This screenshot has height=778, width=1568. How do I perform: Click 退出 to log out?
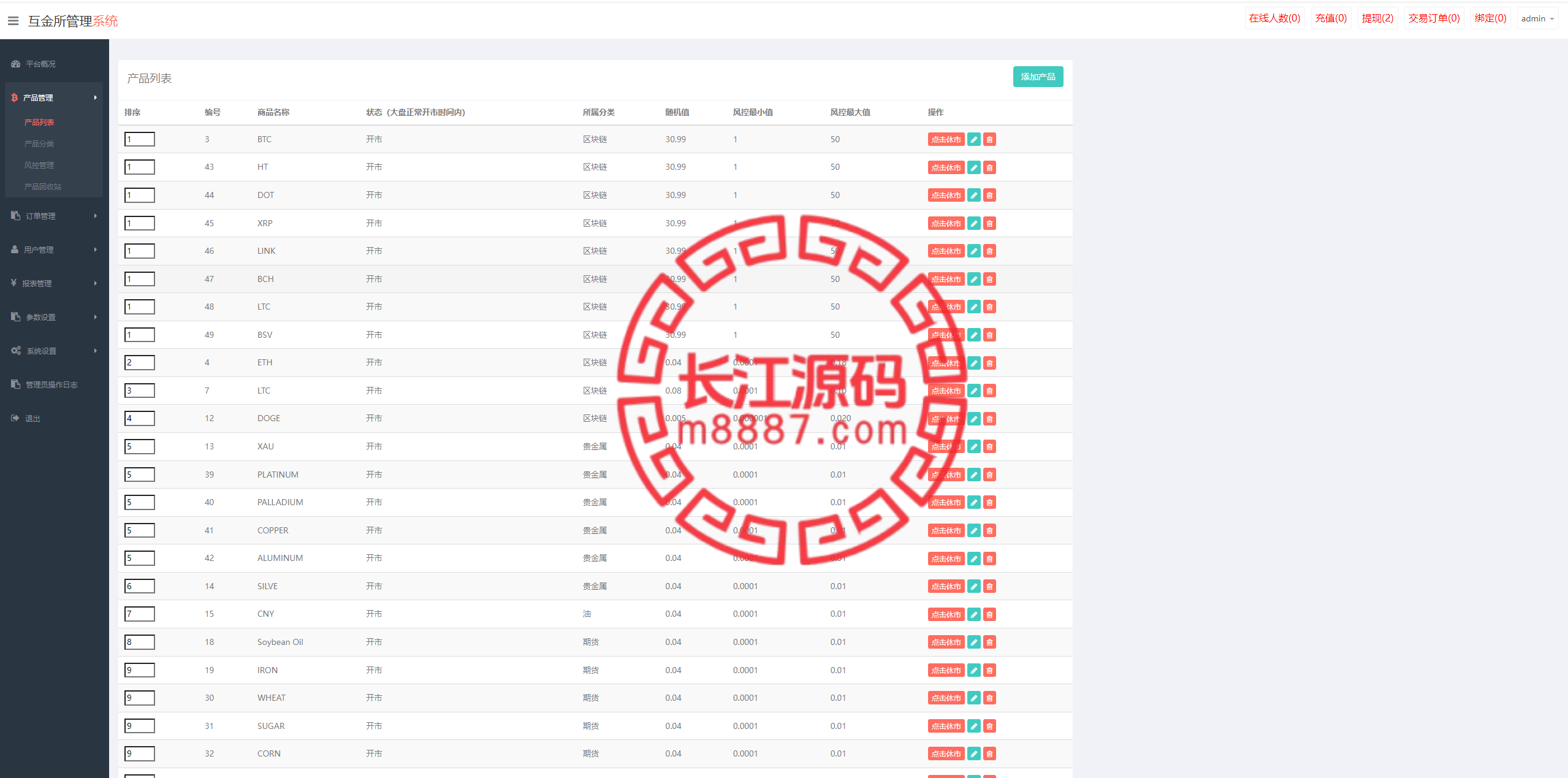[x=54, y=418]
